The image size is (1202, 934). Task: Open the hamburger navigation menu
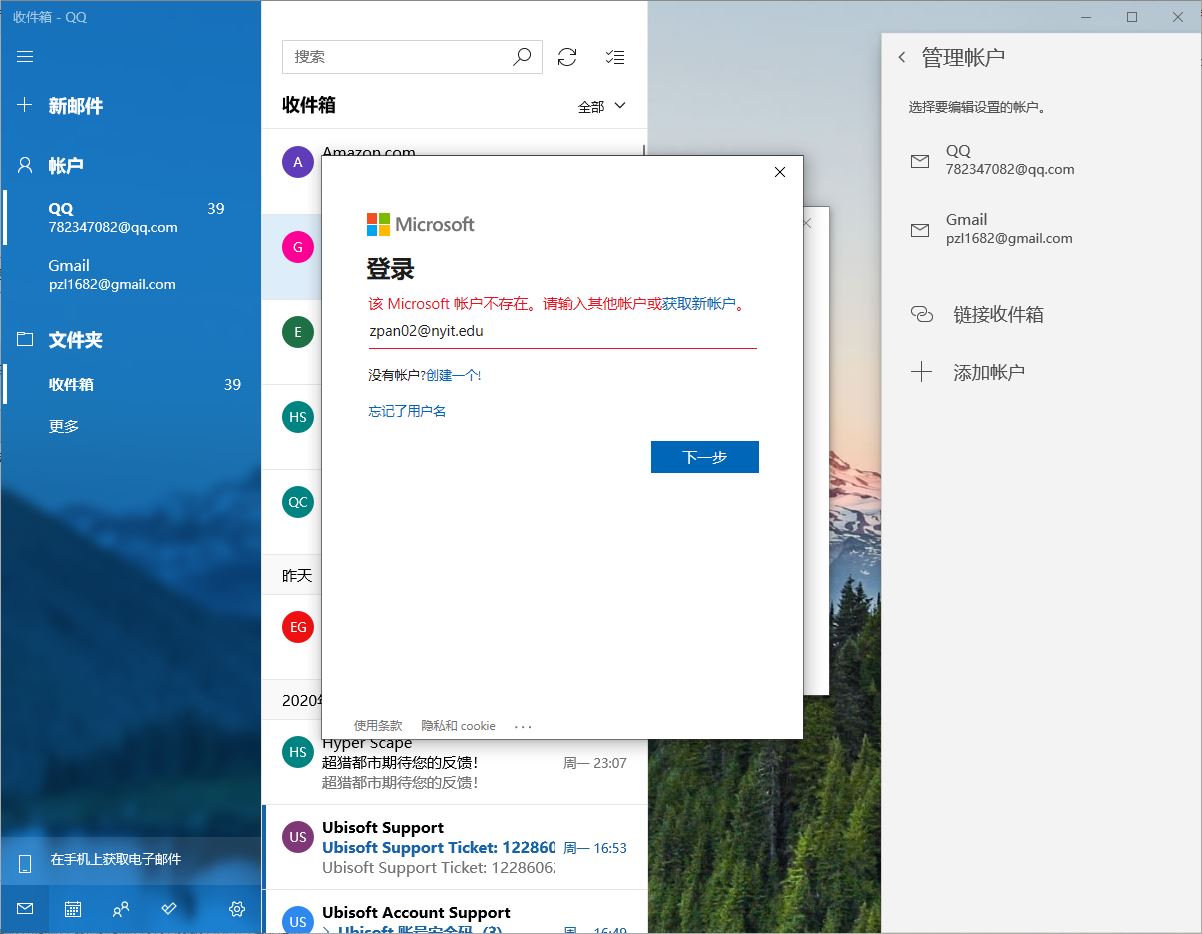pyautogui.click(x=26, y=56)
